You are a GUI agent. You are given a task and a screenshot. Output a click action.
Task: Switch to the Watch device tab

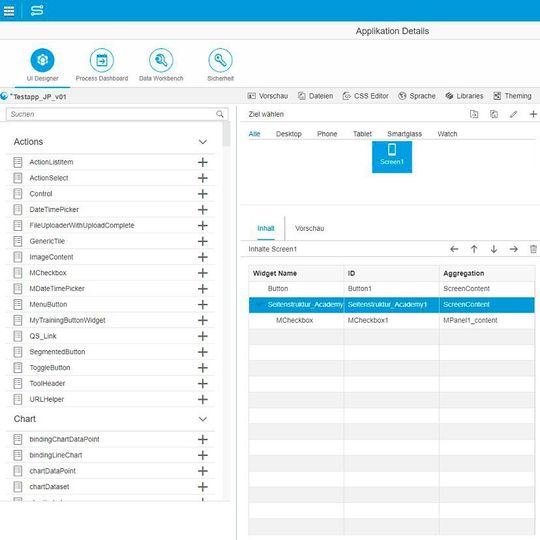(x=447, y=134)
